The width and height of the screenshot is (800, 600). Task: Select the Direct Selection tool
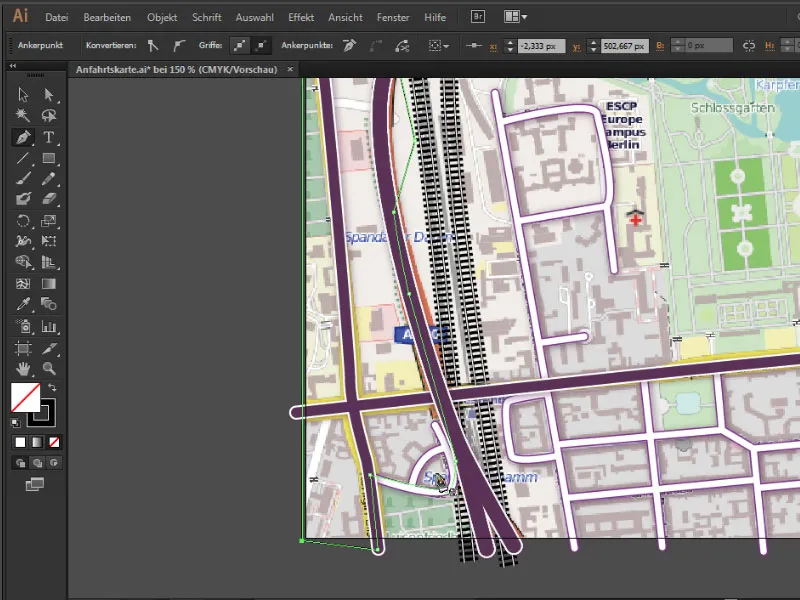coord(48,95)
